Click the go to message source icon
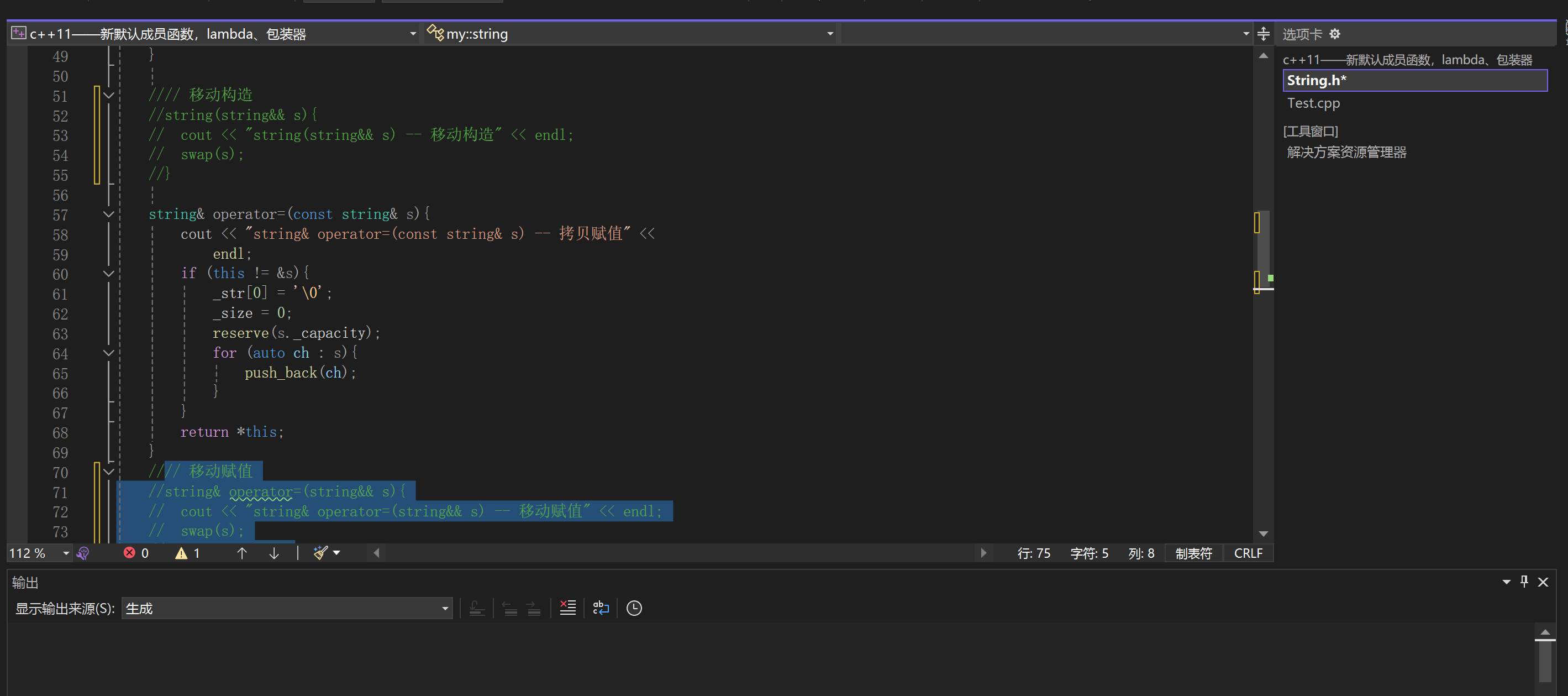The image size is (1568, 696). pos(477,608)
